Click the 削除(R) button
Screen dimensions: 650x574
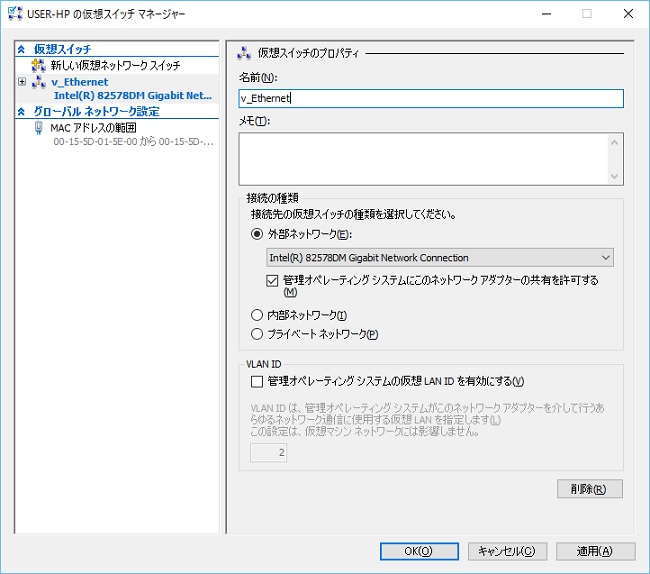tap(589, 489)
